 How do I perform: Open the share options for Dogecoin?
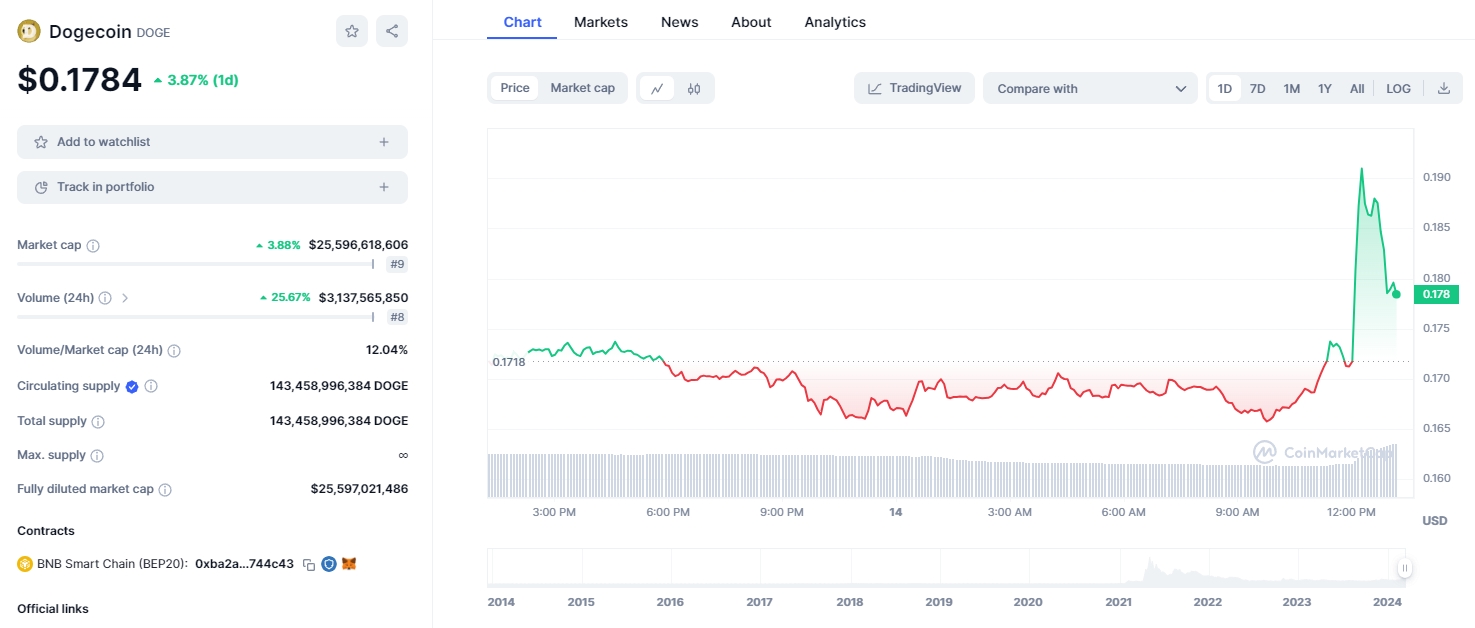click(392, 31)
